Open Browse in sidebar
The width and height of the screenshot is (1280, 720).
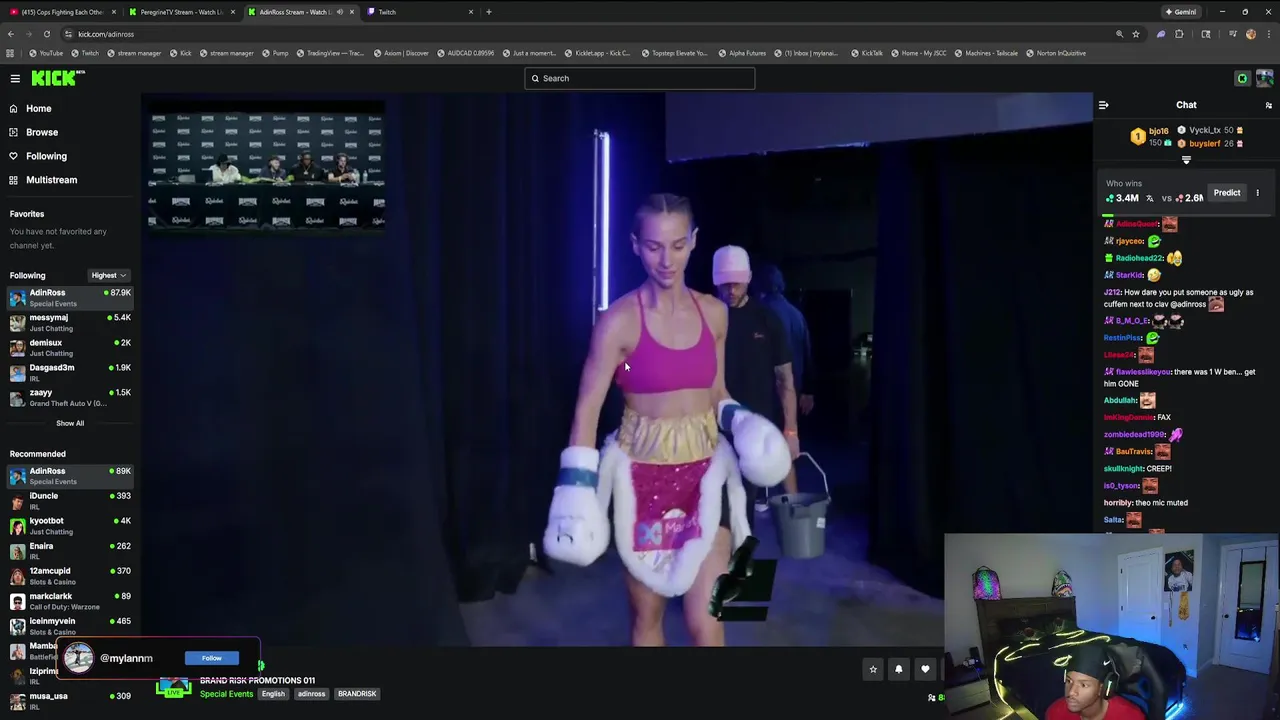[x=41, y=132]
